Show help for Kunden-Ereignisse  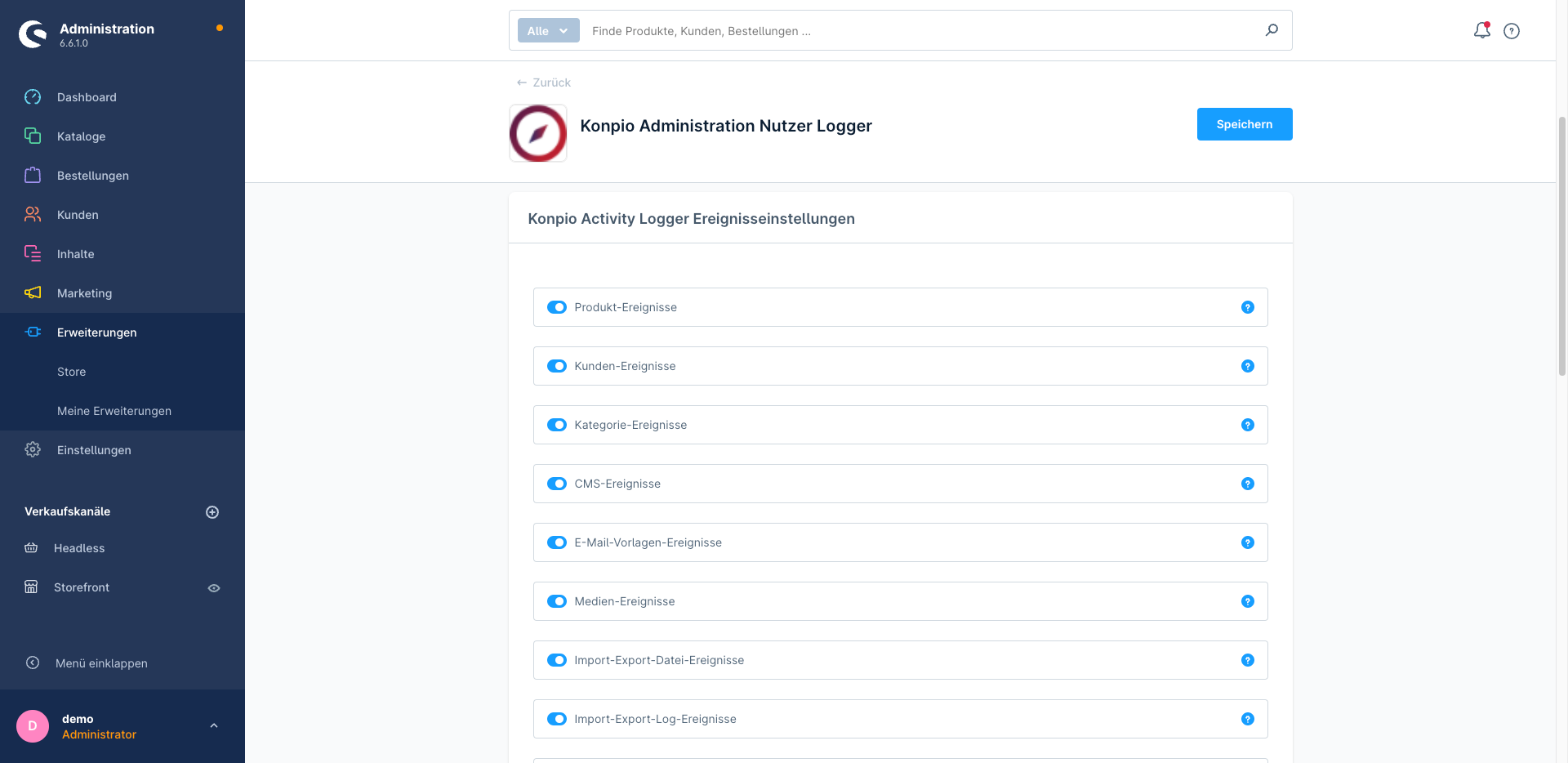pos(1248,366)
